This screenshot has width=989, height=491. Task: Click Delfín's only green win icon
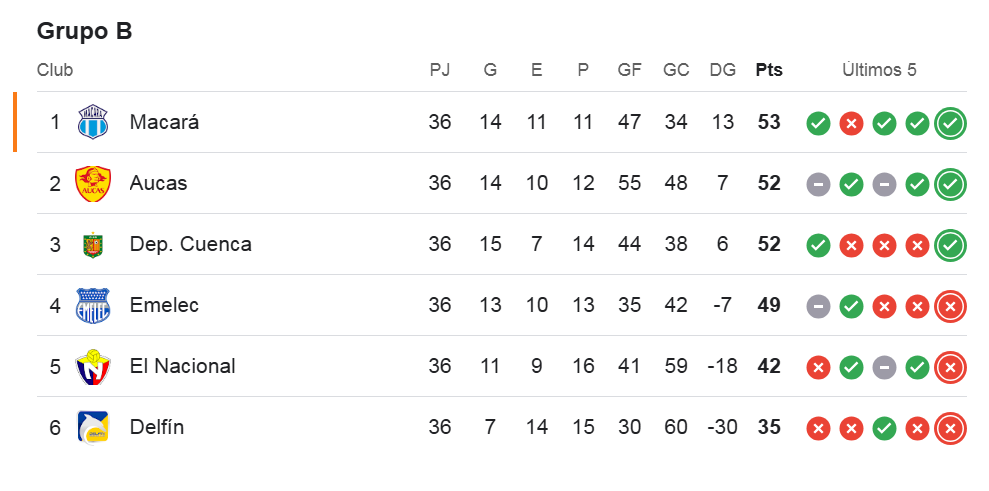pyautogui.click(x=884, y=429)
